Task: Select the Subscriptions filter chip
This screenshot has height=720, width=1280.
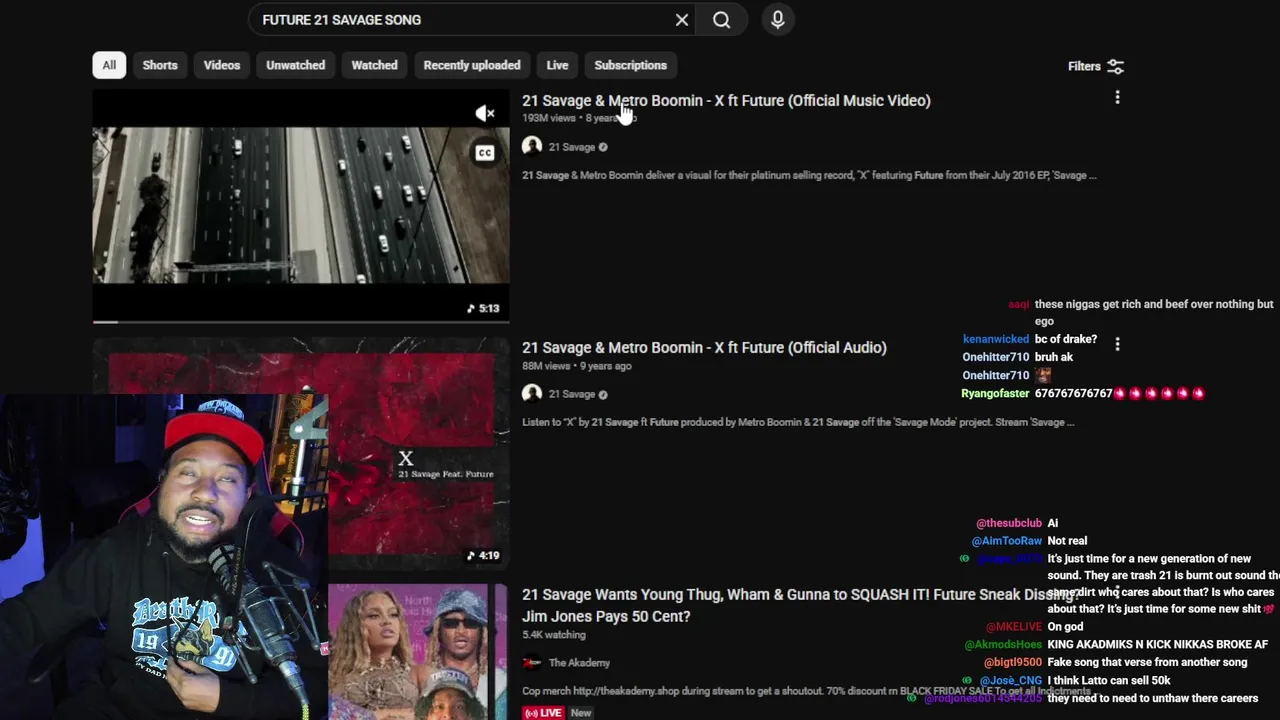Action: [x=630, y=65]
